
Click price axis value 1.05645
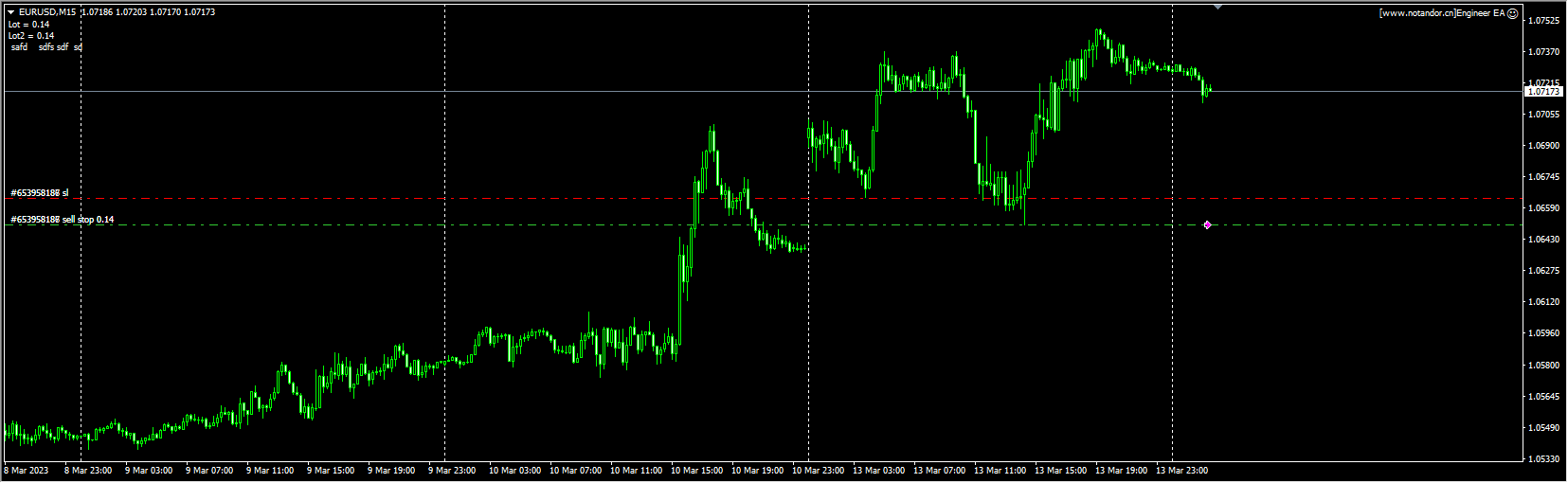(x=1544, y=397)
